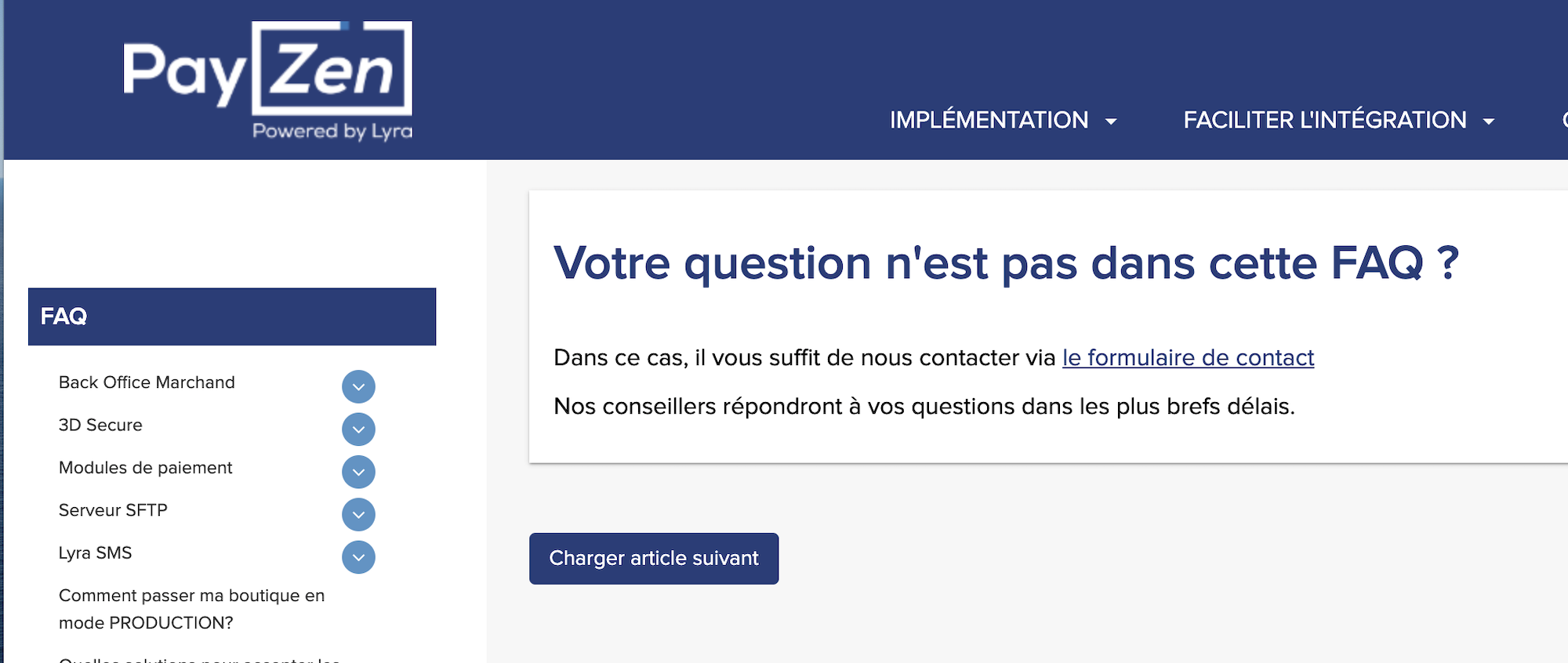Expand the 3D Secure FAQ section
Image resolution: width=1568 pixels, height=663 pixels.
click(x=101, y=425)
